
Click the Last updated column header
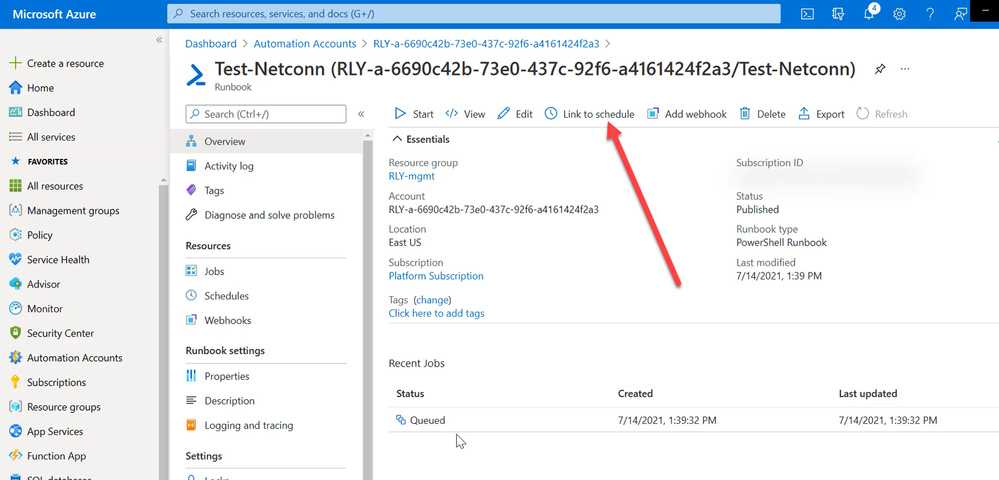pyautogui.click(x=868, y=393)
